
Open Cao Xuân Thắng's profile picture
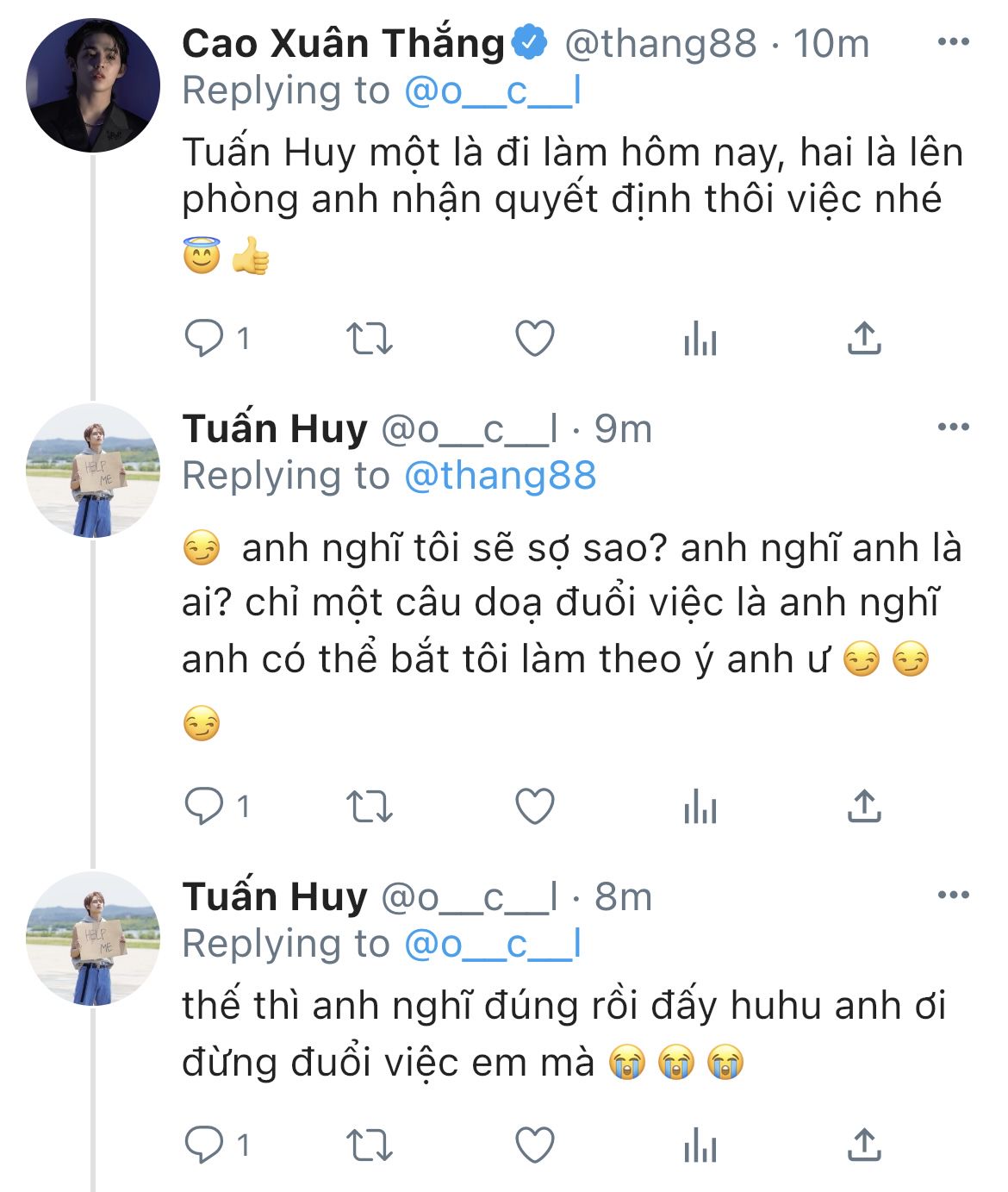93,85
